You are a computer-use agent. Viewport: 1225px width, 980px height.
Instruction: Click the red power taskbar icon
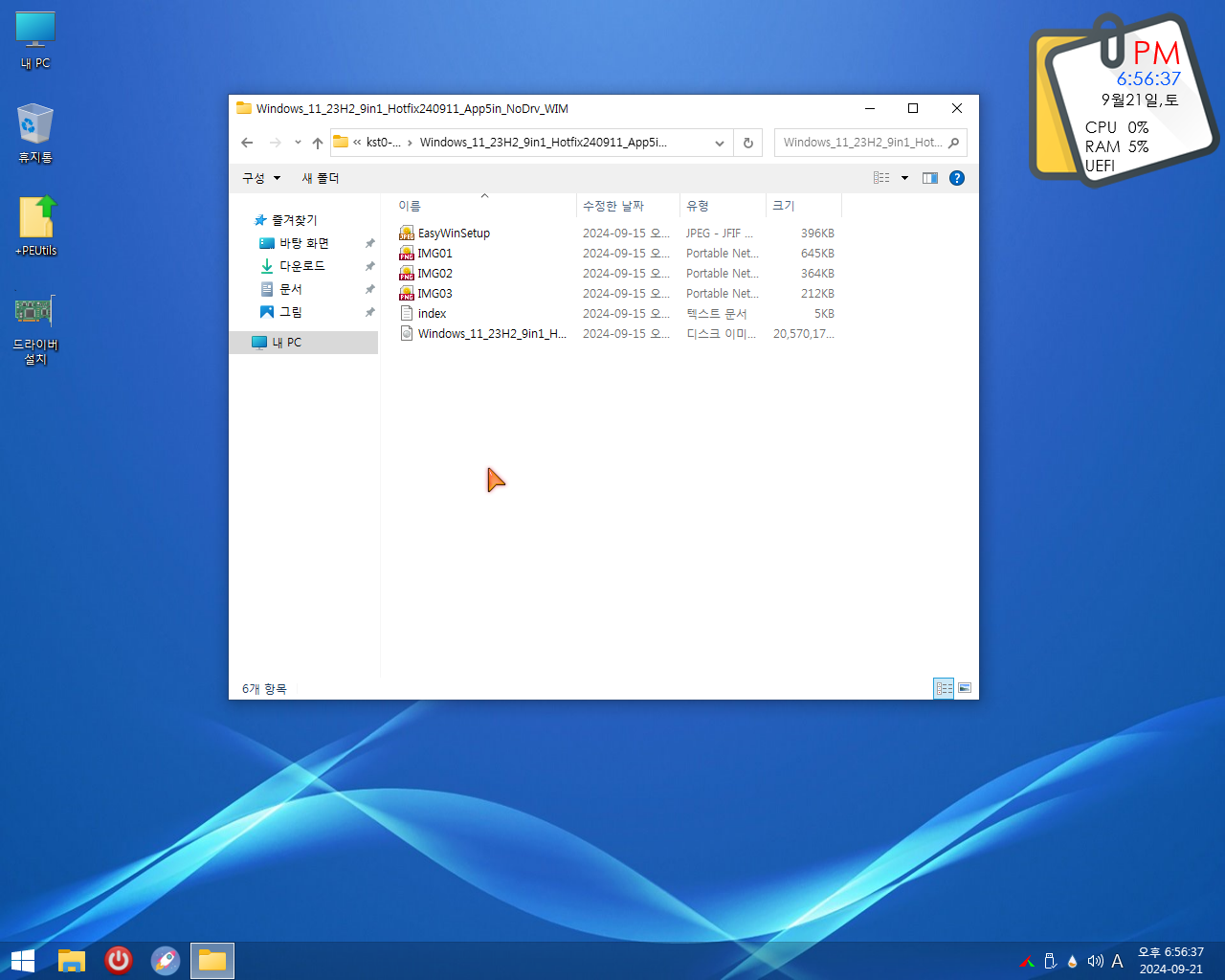tap(119, 960)
